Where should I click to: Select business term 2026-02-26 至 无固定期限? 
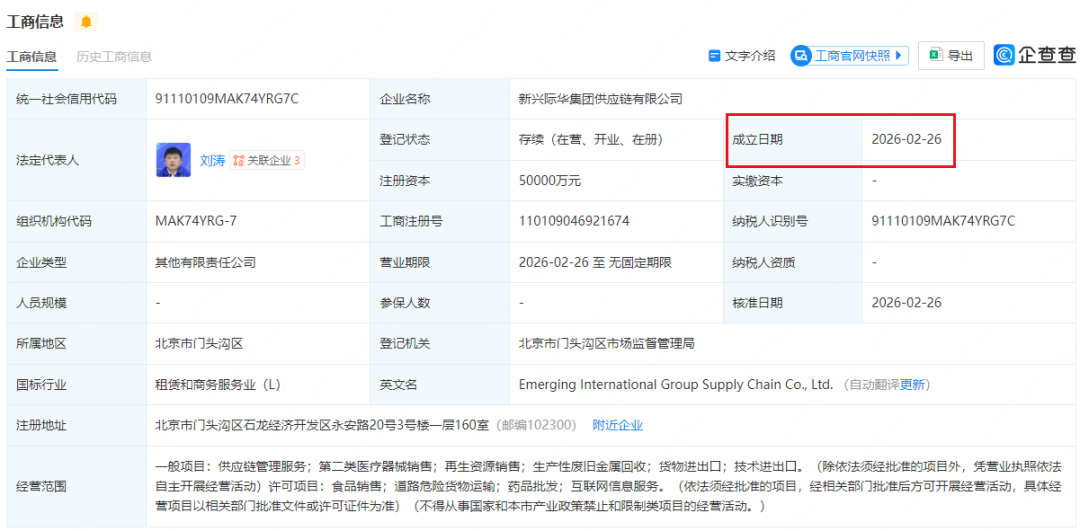(595, 262)
